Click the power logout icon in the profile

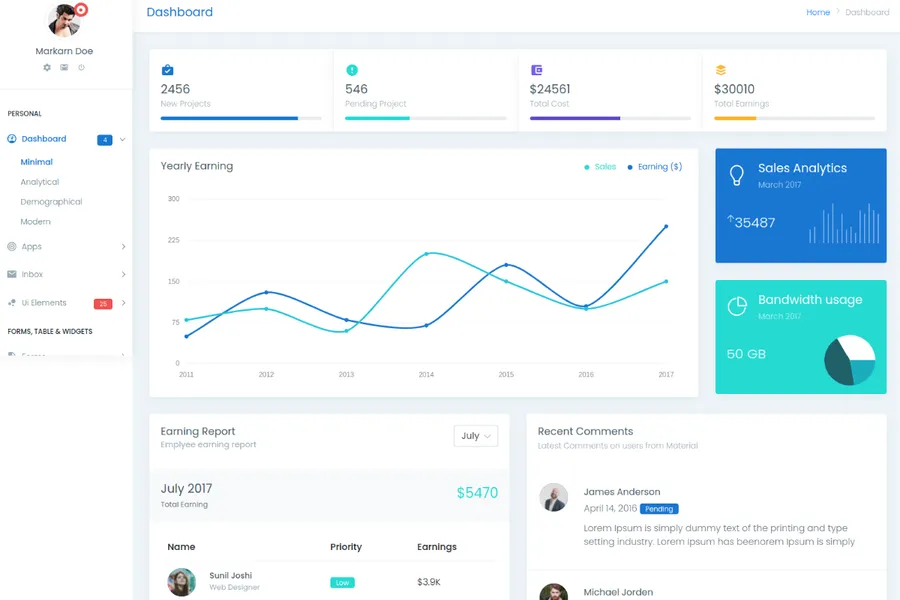pyautogui.click(x=81, y=68)
